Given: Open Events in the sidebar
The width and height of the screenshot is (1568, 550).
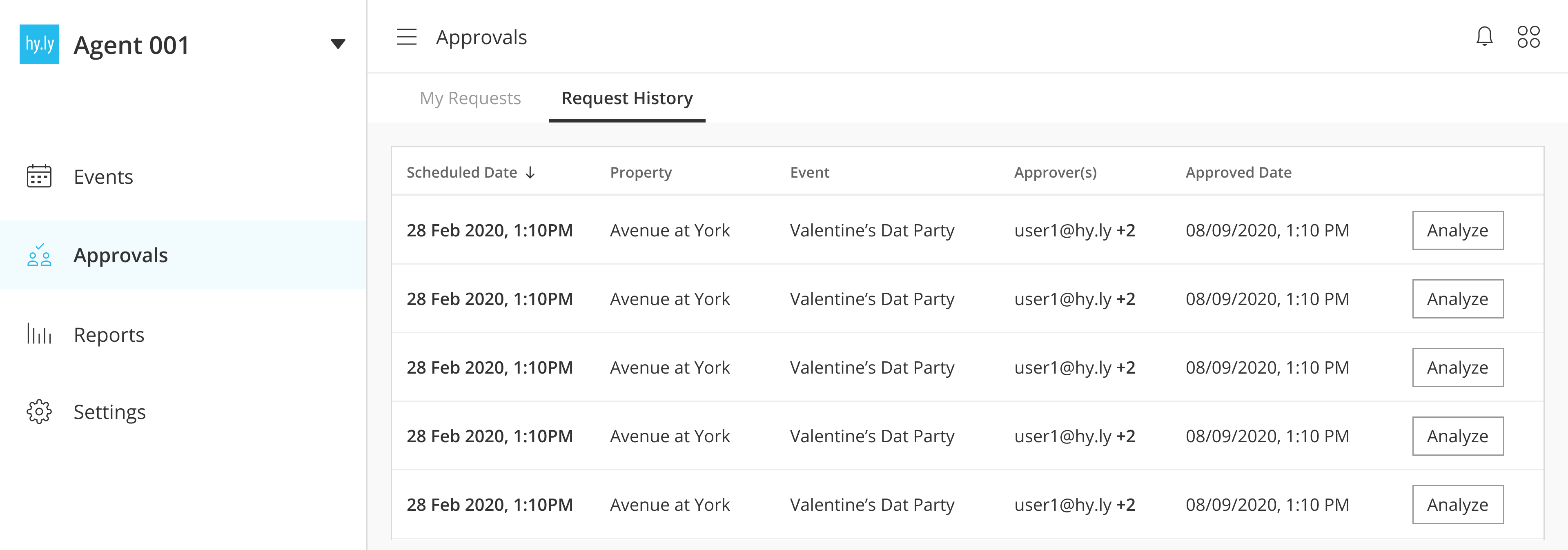Looking at the screenshot, I should click(x=103, y=177).
